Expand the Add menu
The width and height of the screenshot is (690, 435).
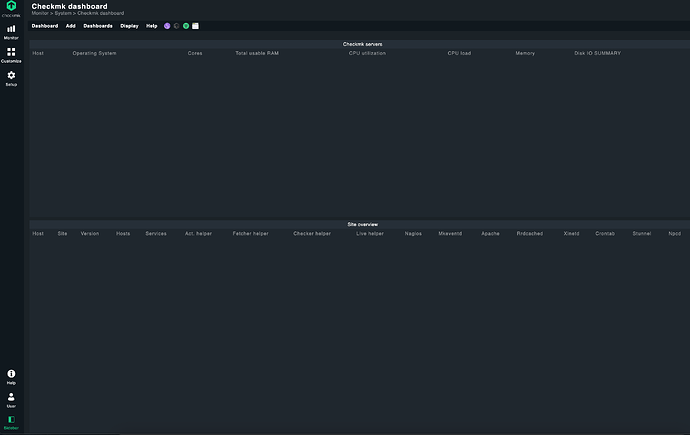(70, 25)
